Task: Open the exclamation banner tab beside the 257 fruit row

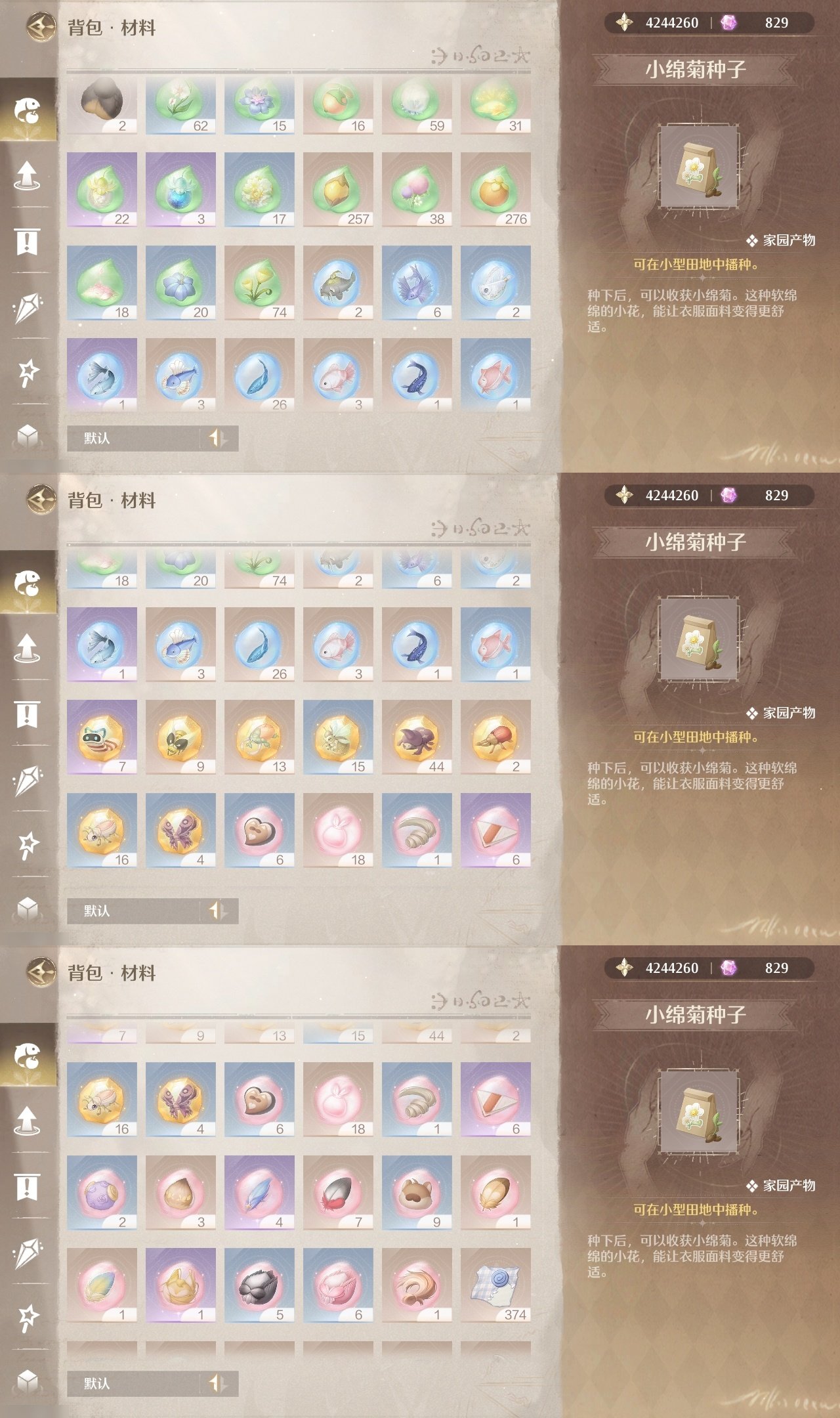Action: [x=28, y=242]
